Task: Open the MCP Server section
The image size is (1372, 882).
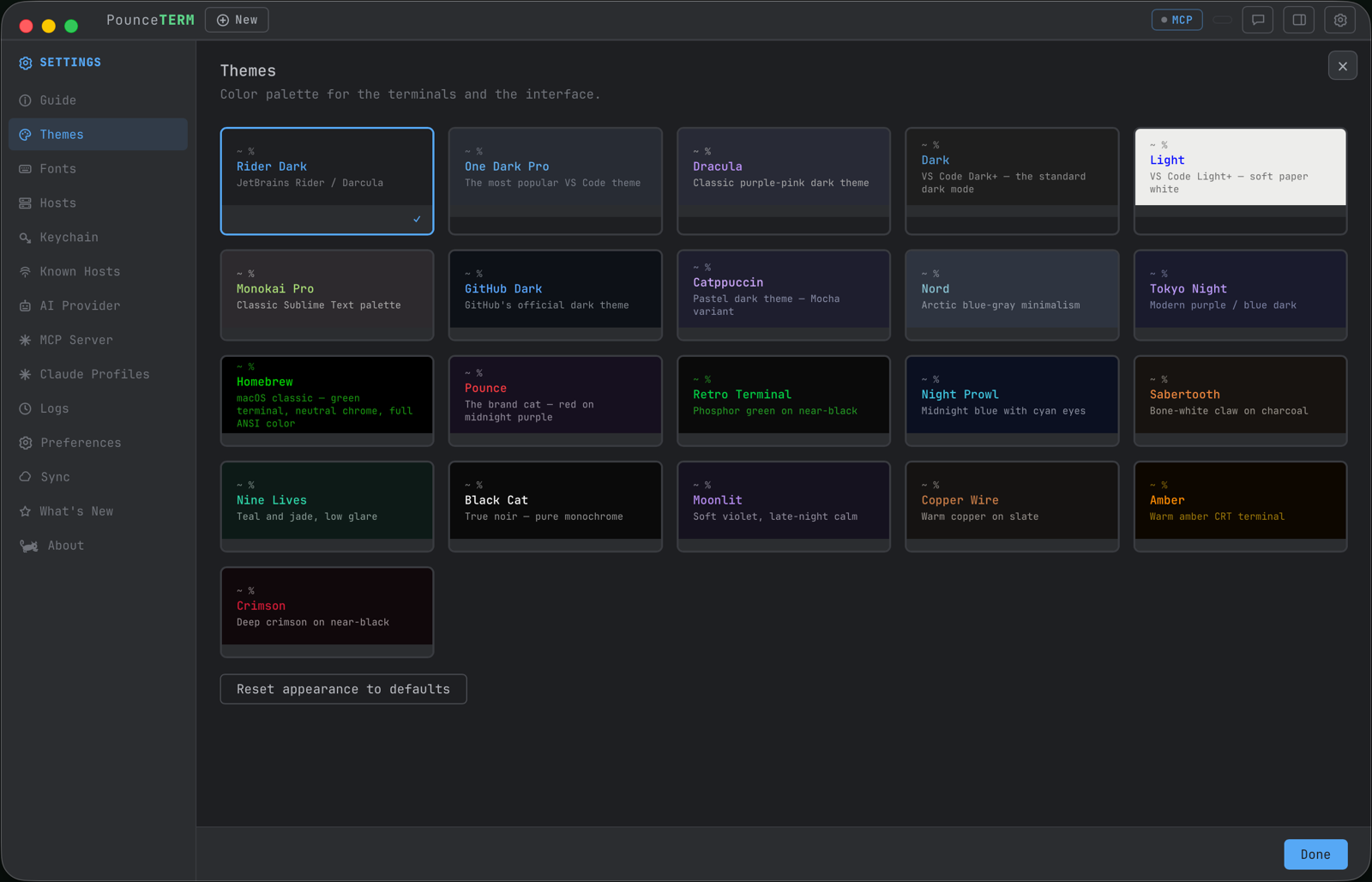Action: 99,341
